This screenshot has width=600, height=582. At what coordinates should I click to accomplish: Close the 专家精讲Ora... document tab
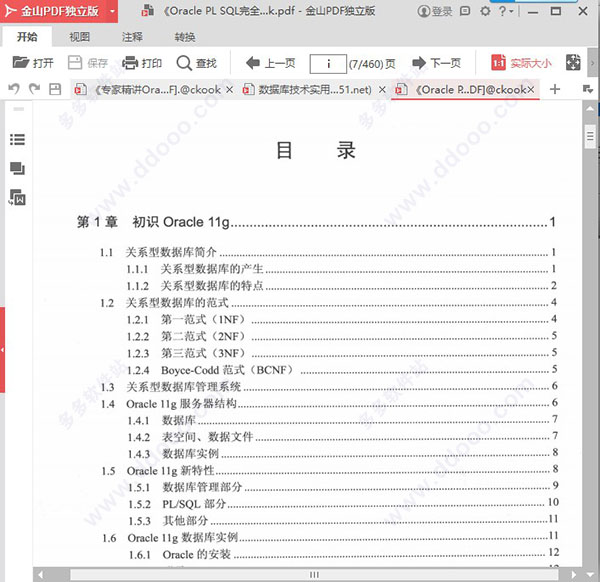coord(229,90)
